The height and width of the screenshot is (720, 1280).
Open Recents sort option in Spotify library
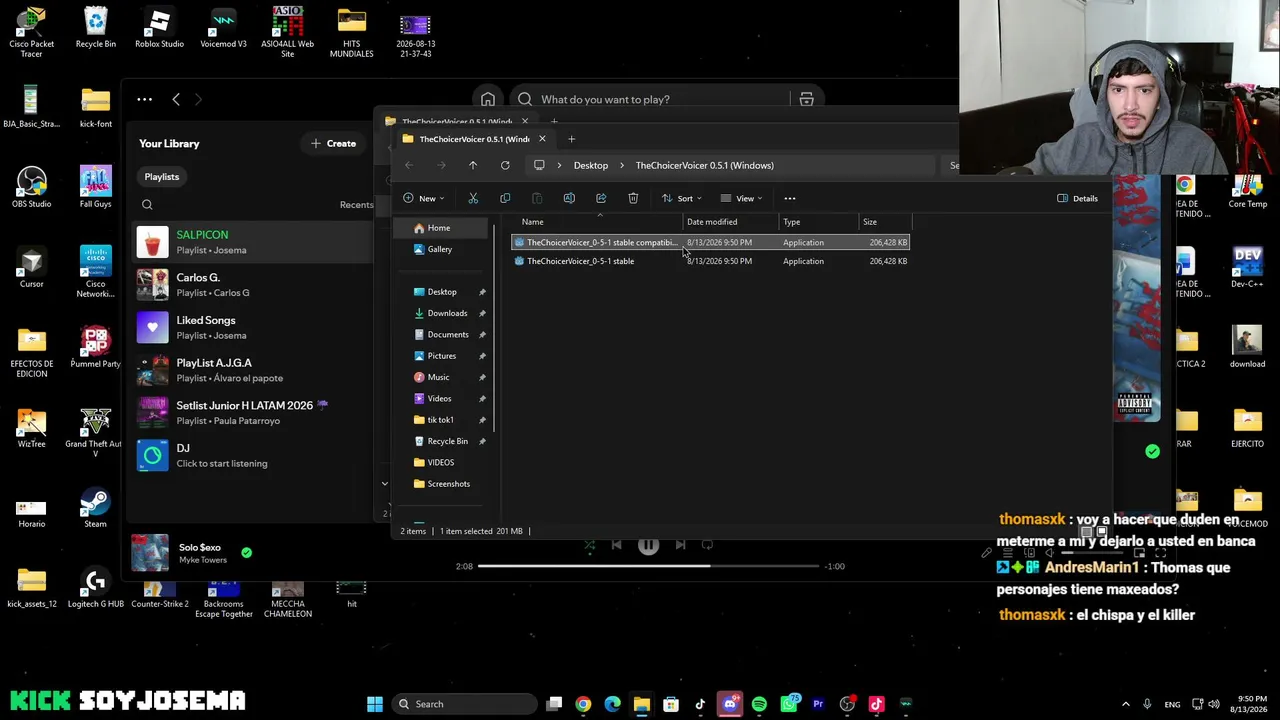click(x=356, y=205)
